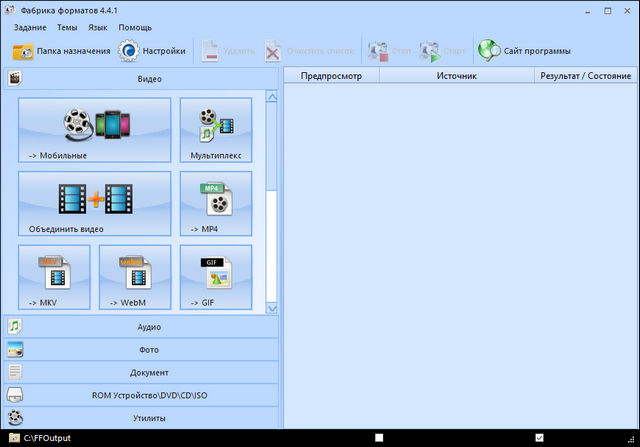The width and height of the screenshot is (640, 447).
Task: Expand the Фото category
Action: (148, 350)
